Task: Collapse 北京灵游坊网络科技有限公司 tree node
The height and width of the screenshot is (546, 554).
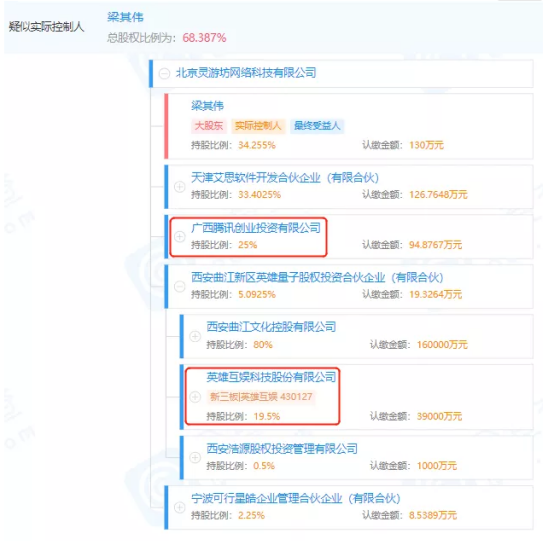Action: coord(164,74)
